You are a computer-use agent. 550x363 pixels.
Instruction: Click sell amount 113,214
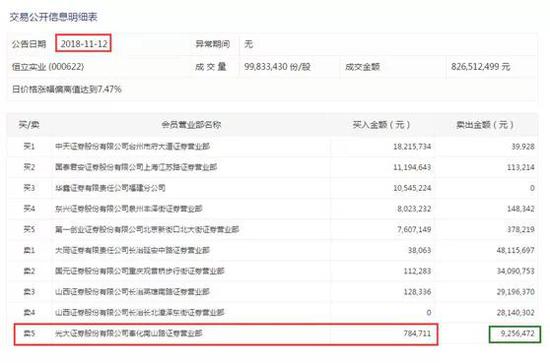coord(521,167)
